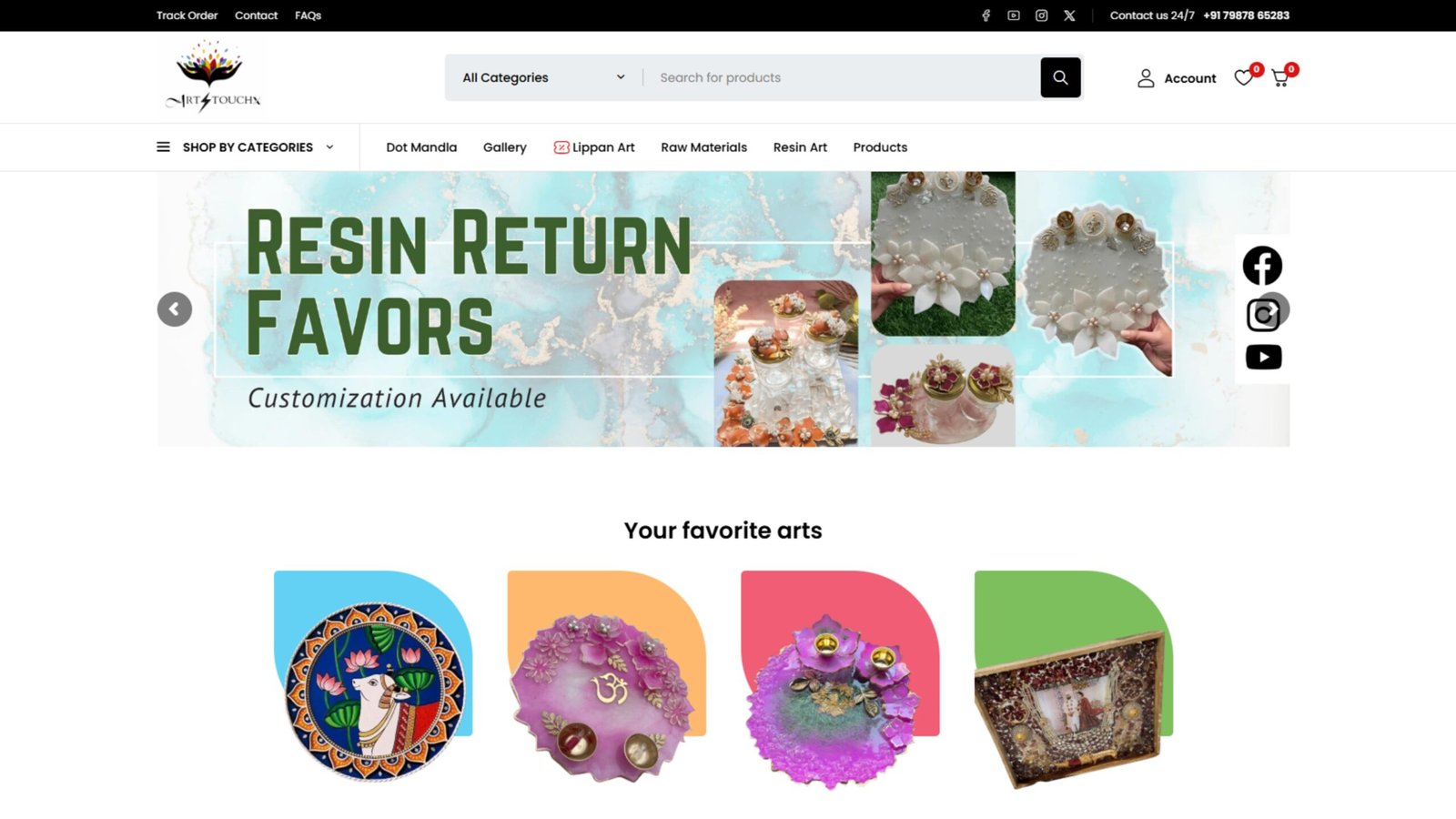Click the Track Order link
The width and height of the screenshot is (1456, 819).
[x=187, y=15]
